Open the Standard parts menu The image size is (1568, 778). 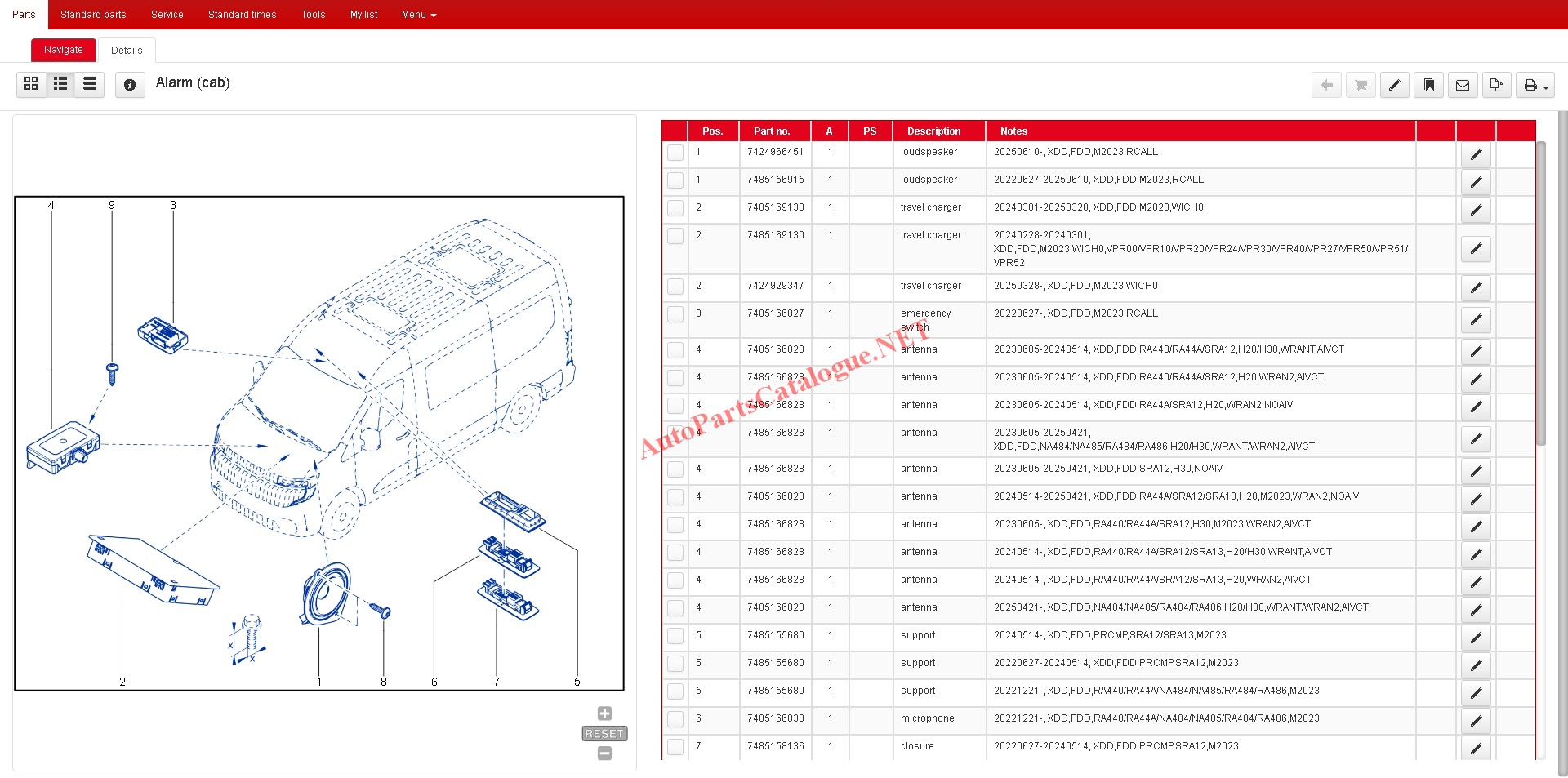93,15
